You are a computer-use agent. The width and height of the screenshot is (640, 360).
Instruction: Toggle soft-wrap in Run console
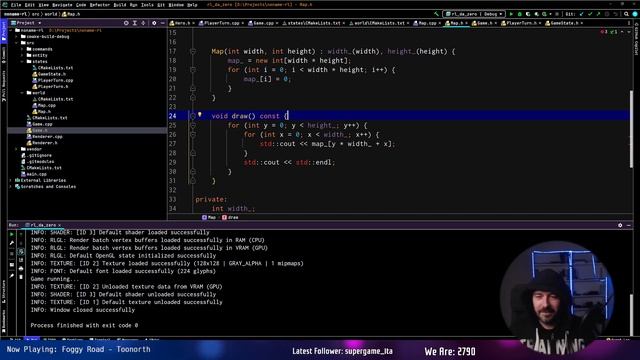click(21, 252)
